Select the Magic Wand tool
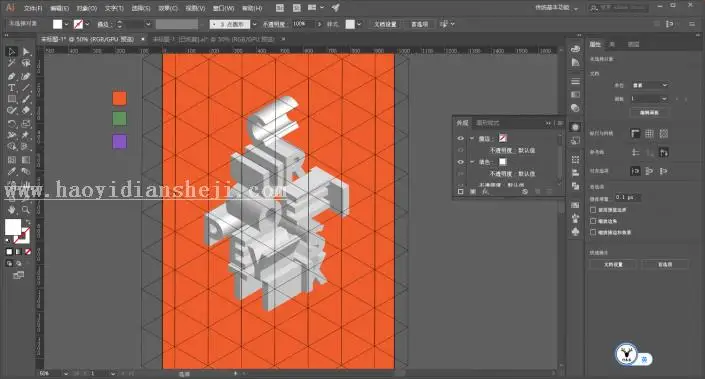Image resolution: width=705 pixels, height=379 pixels. tap(12, 63)
